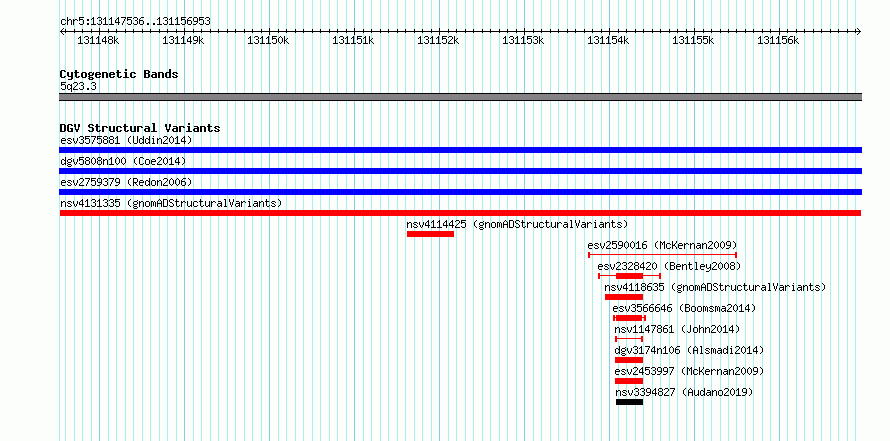
Task: Select the red bar under dgv3174n106
Action: pyautogui.click(x=629, y=360)
